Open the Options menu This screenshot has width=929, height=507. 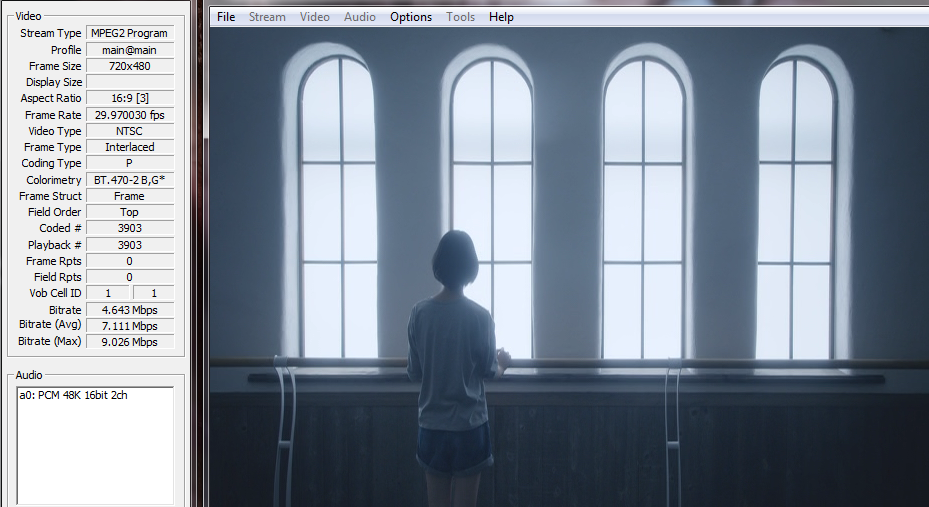coord(411,17)
